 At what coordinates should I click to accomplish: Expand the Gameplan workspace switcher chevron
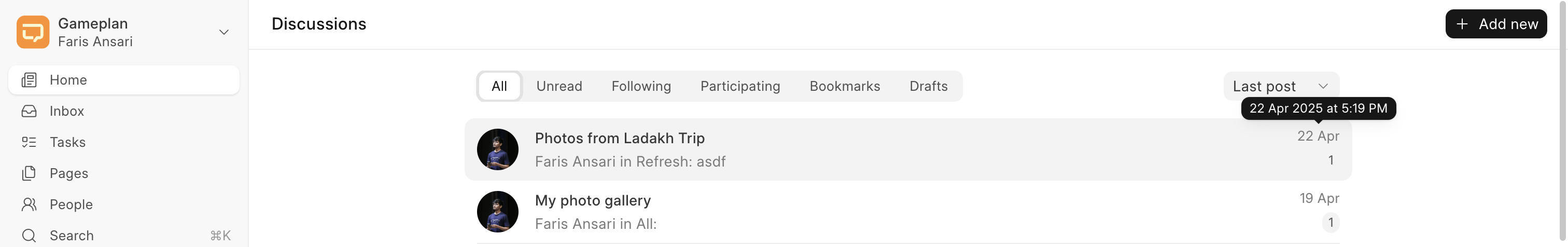pos(224,32)
